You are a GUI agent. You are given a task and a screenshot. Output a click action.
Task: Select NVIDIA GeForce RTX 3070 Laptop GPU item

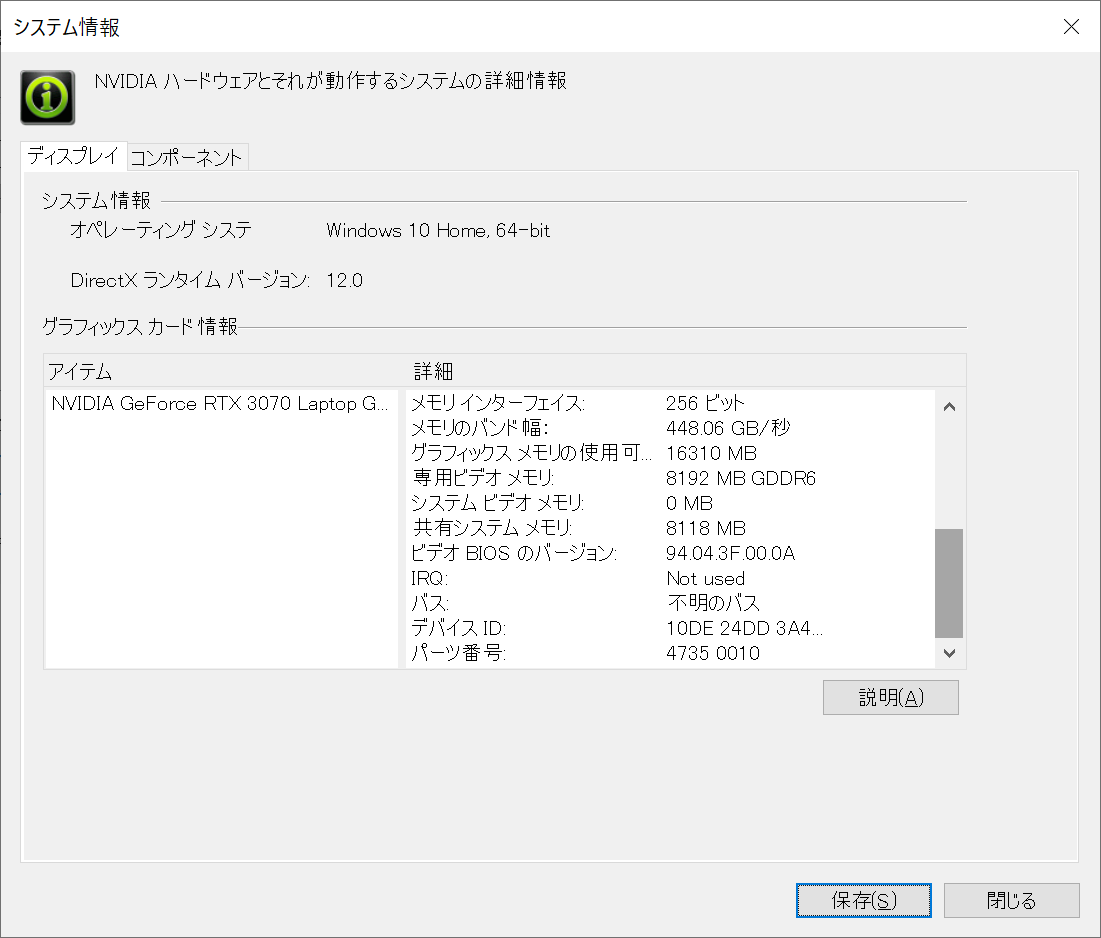point(220,404)
